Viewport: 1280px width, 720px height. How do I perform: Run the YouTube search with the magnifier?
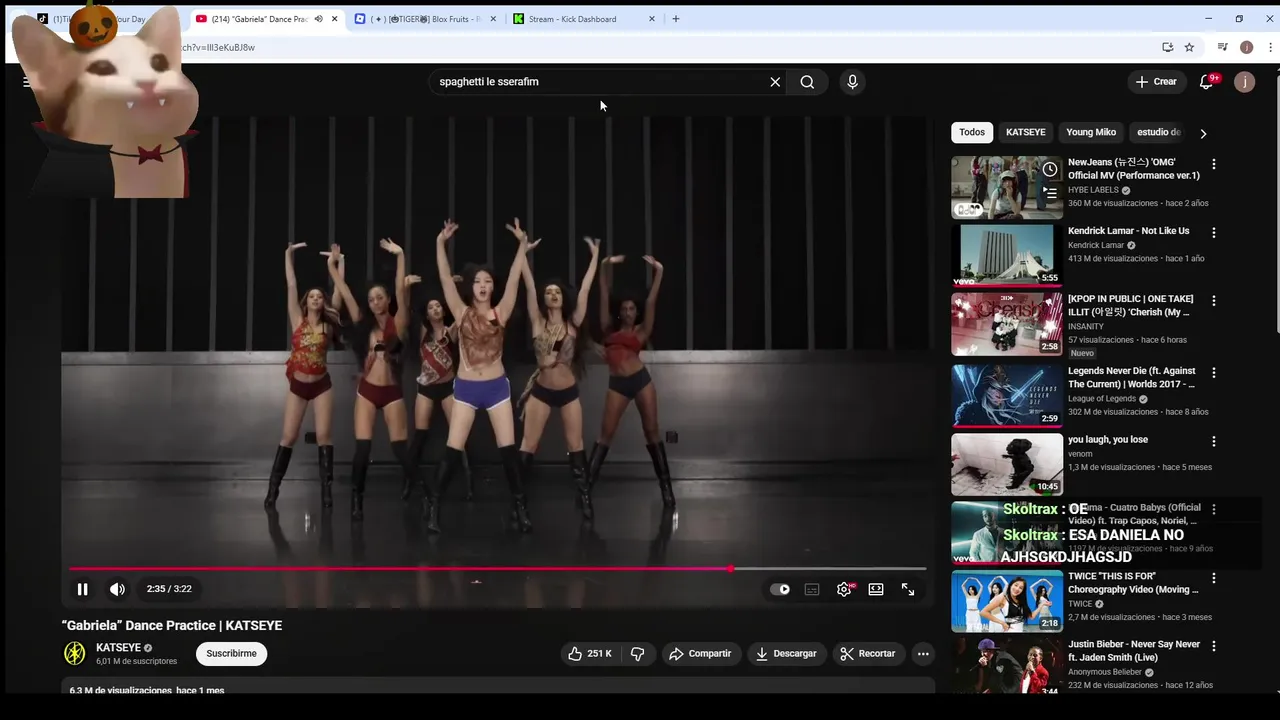click(x=807, y=82)
